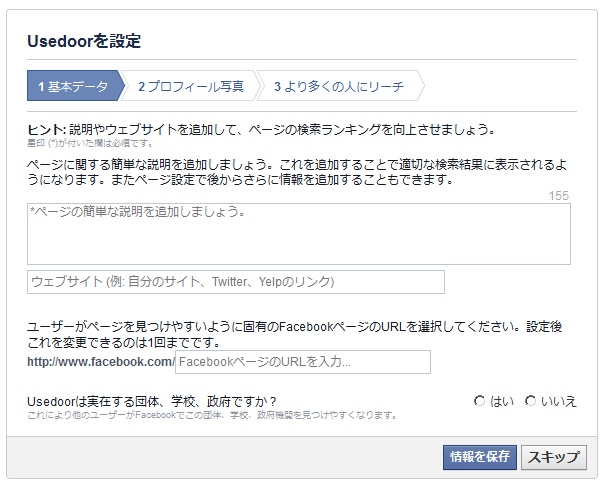
Task: Click the http://www.facebook.com/ prefix text
Action: [101, 362]
